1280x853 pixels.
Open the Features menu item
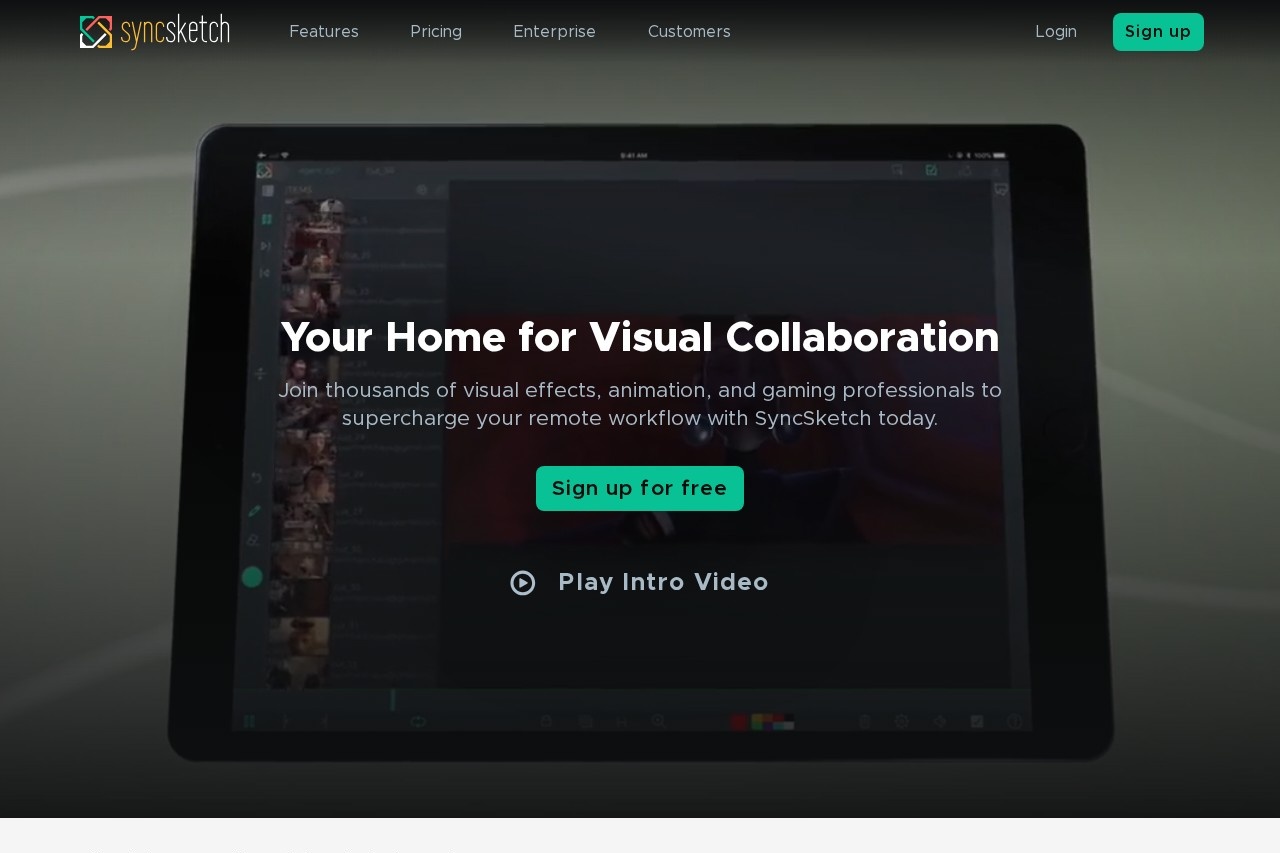click(x=324, y=32)
